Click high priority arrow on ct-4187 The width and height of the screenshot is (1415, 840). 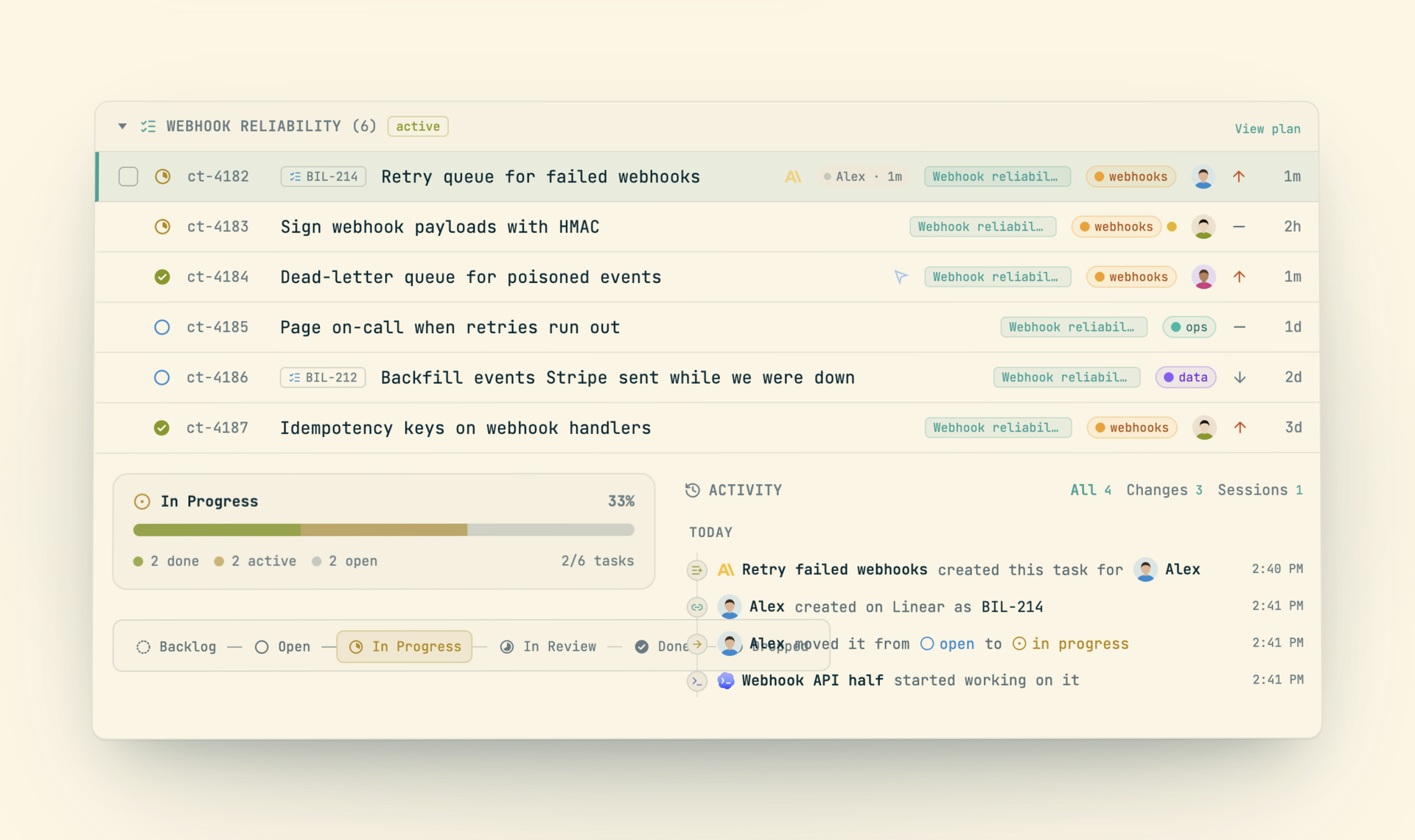click(1240, 427)
